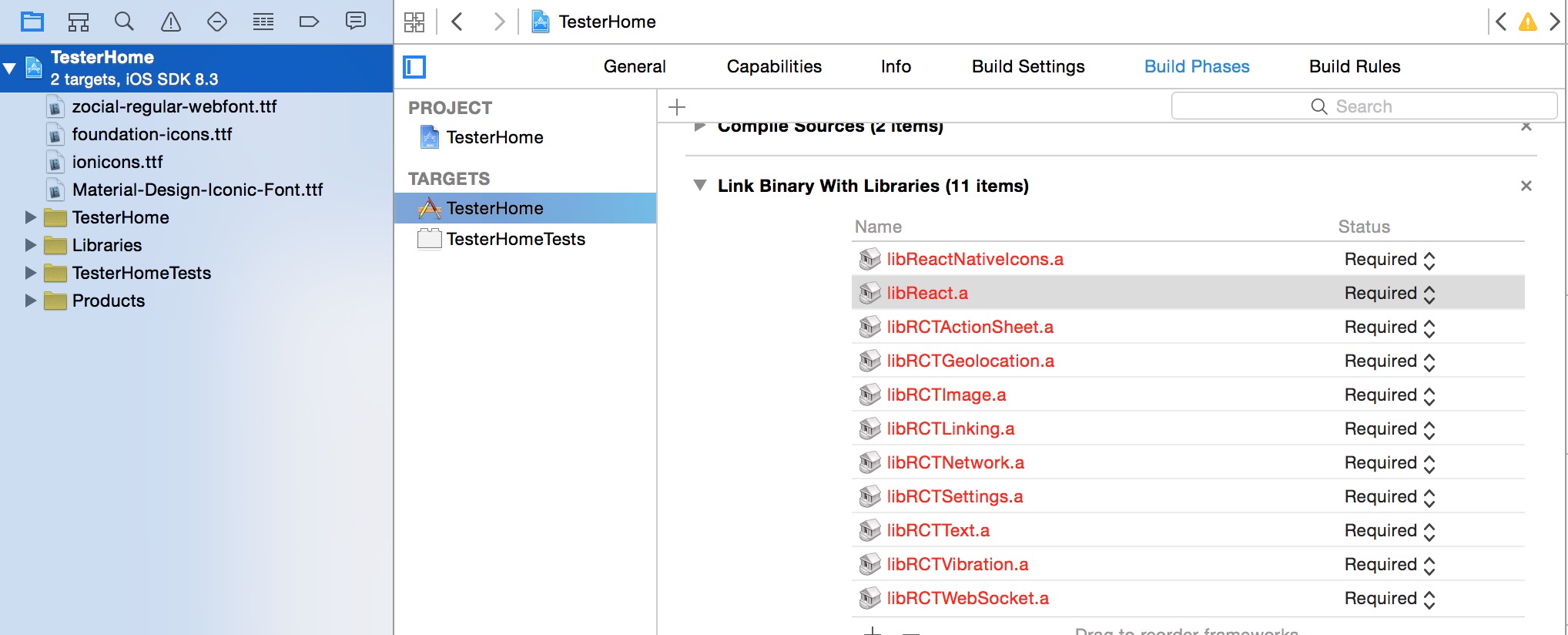
Task: Select foundation-icons.ttf file
Action: tap(152, 134)
